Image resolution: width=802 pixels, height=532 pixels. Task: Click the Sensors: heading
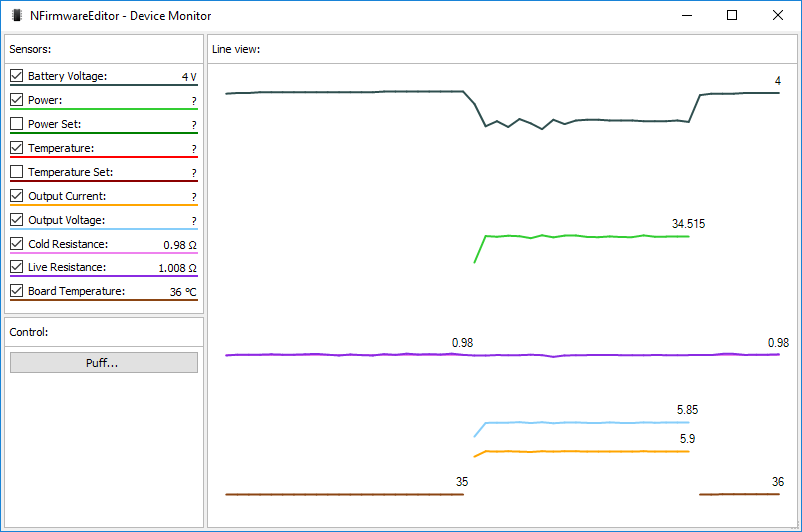30,49
